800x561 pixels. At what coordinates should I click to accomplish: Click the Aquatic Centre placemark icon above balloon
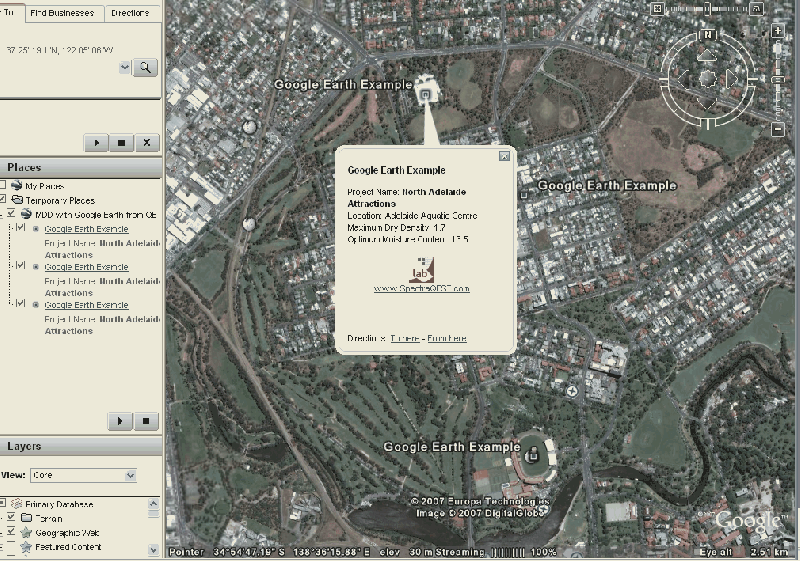pos(425,94)
